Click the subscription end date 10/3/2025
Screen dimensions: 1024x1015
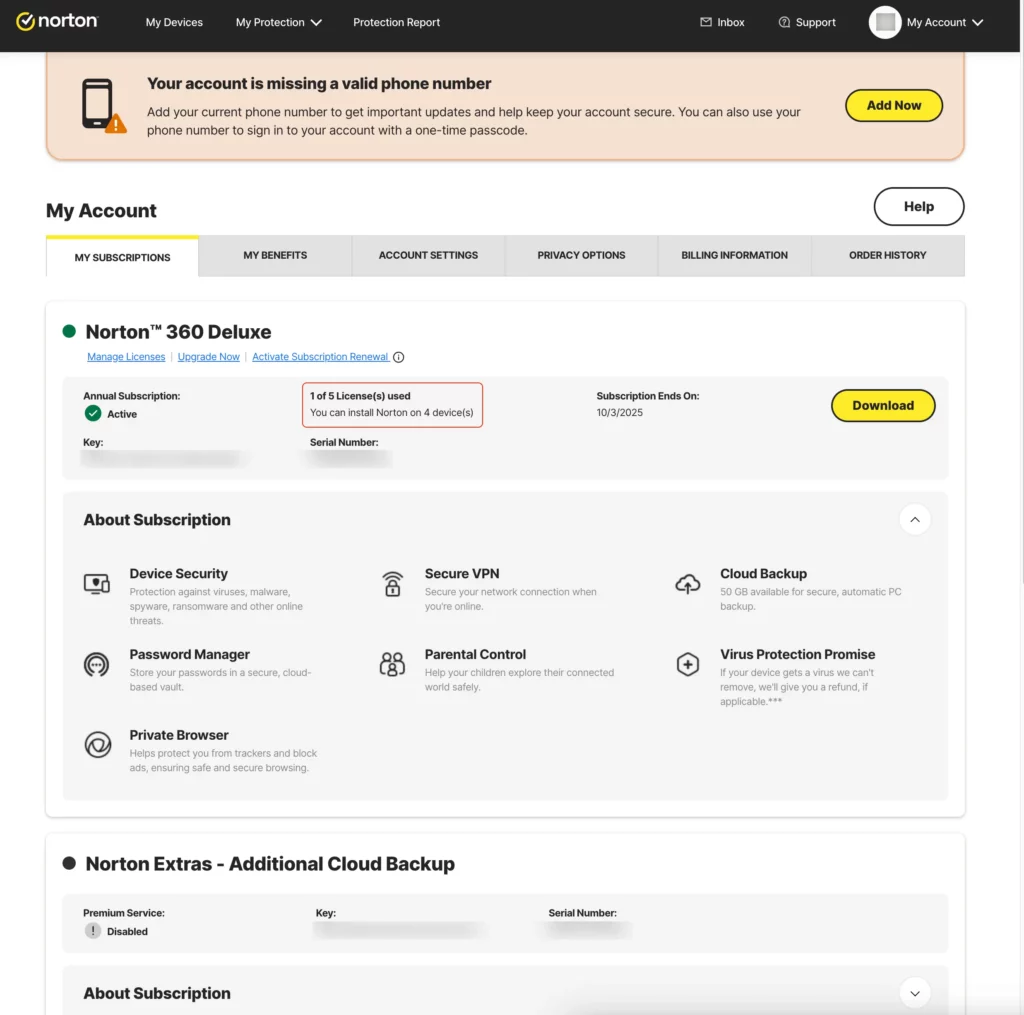(x=619, y=413)
